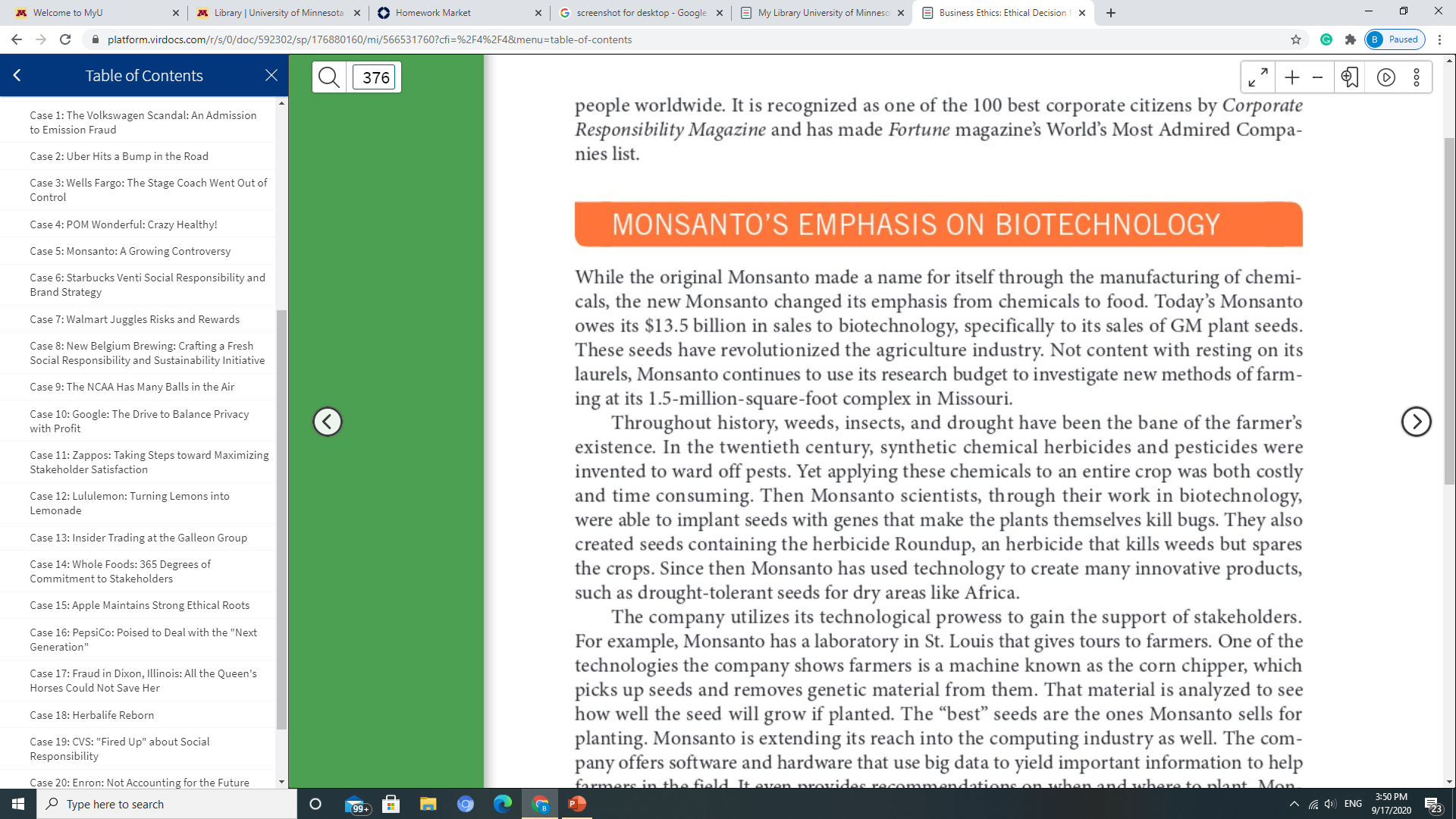Image resolution: width=1456 pixels, height=819 pixels.
Task: Switch to the Homework Market tab
Action: (459, 13)
